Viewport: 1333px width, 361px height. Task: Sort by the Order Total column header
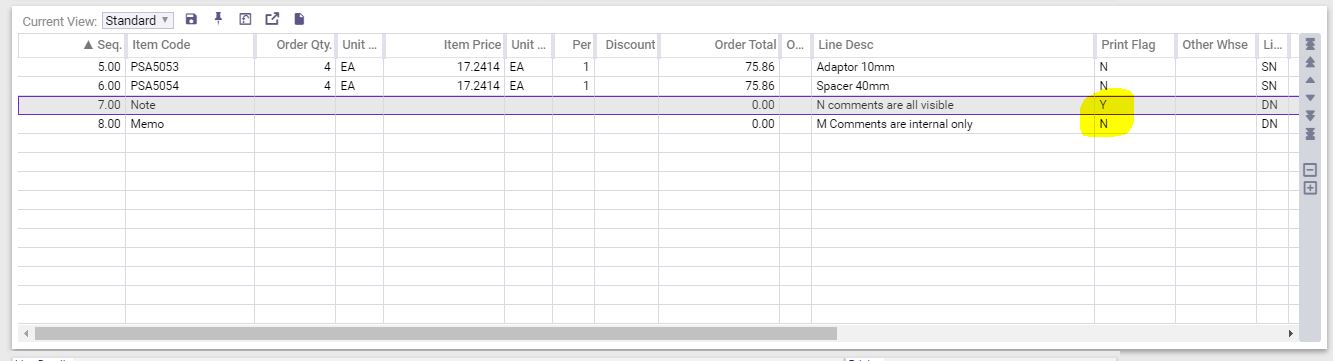(x=719, y=45)
